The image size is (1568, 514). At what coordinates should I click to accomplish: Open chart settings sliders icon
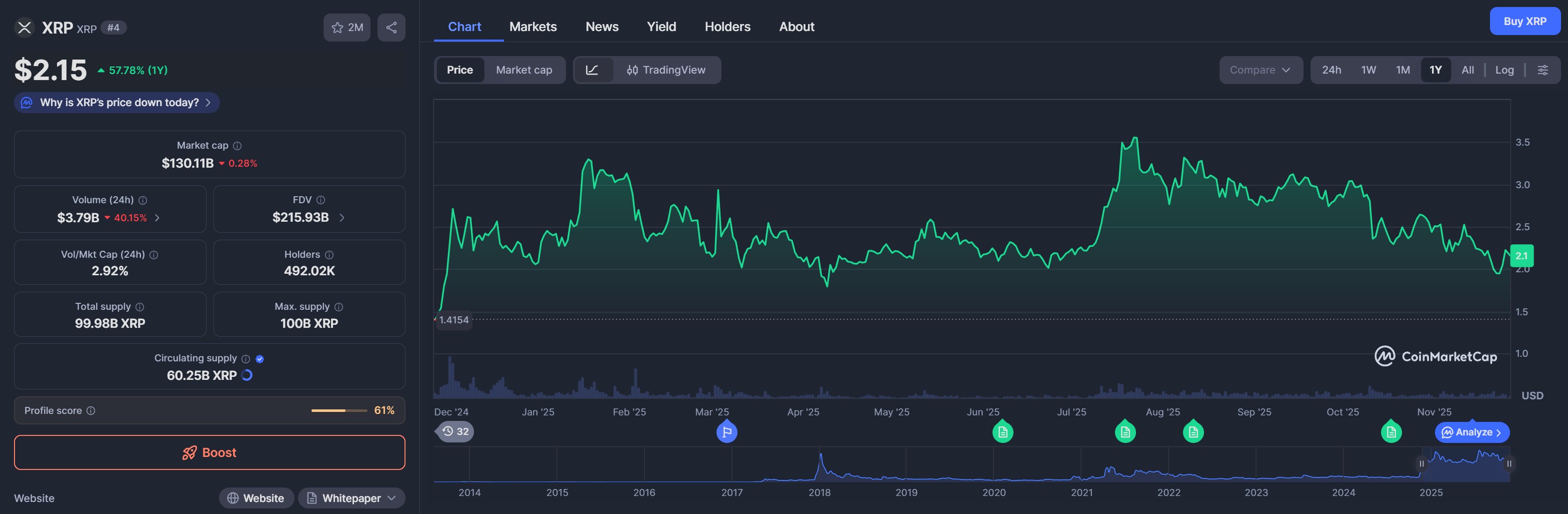point(1542,70)
